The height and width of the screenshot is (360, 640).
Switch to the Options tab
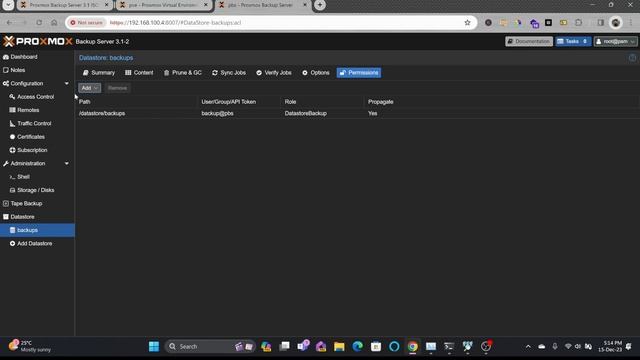(316, 73)
